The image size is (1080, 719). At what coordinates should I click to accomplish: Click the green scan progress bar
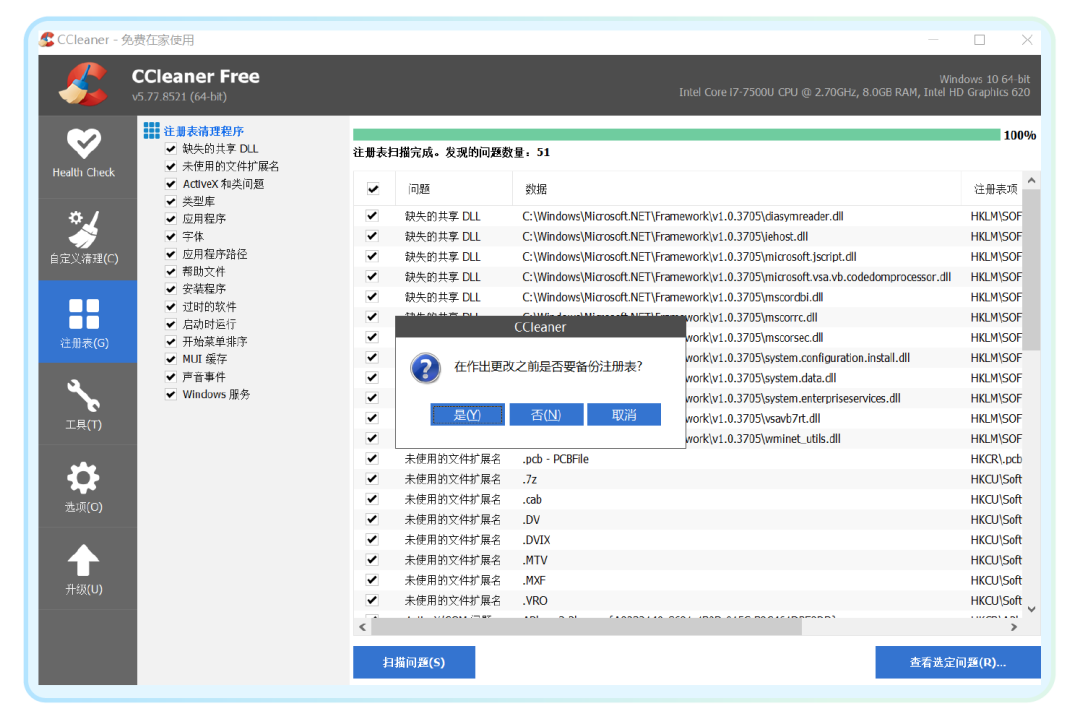click(x=676, y=135)
